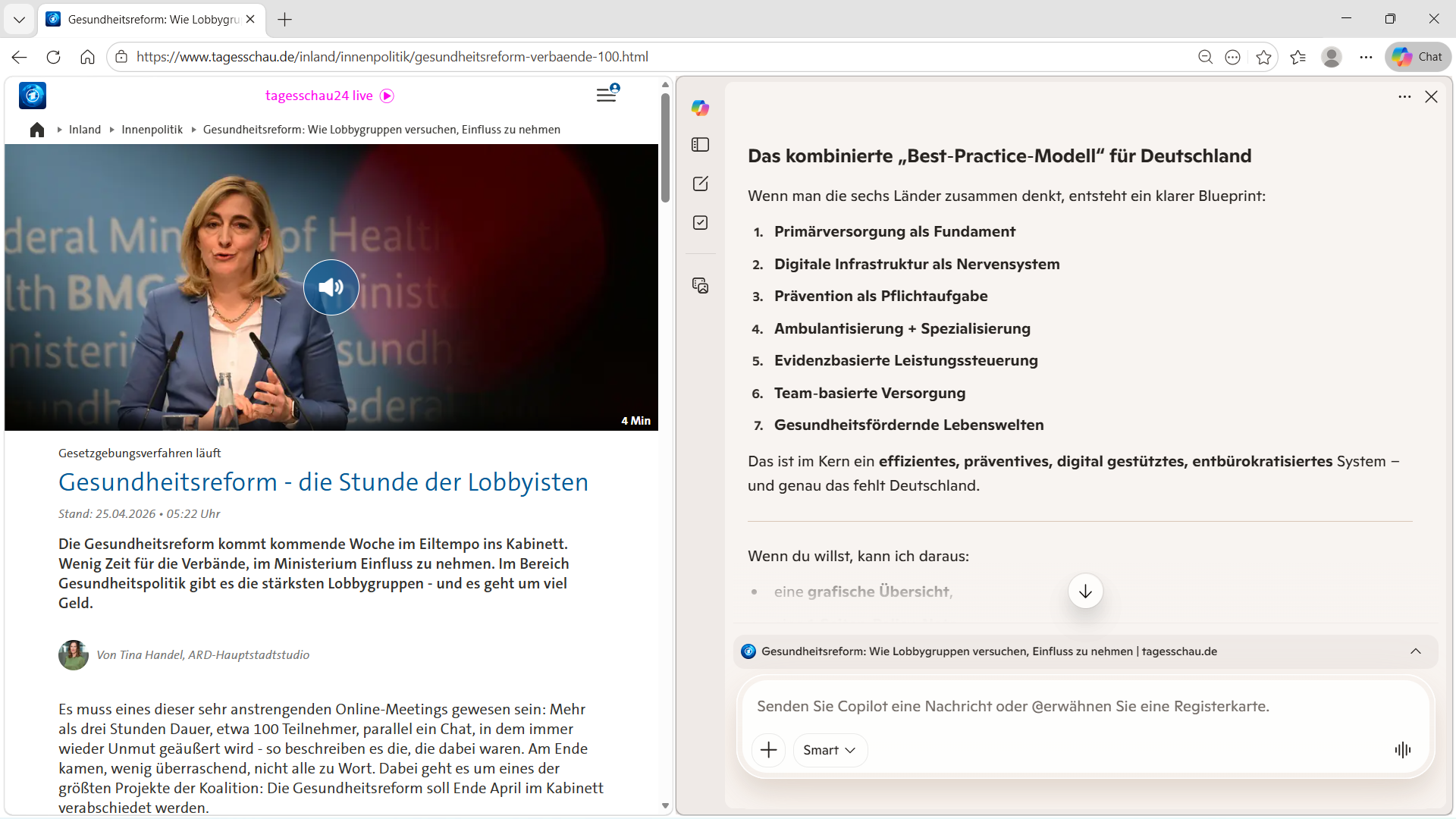Open the tagesschau hamburger menu
1456x819 pixels.
tap(606, 95)
